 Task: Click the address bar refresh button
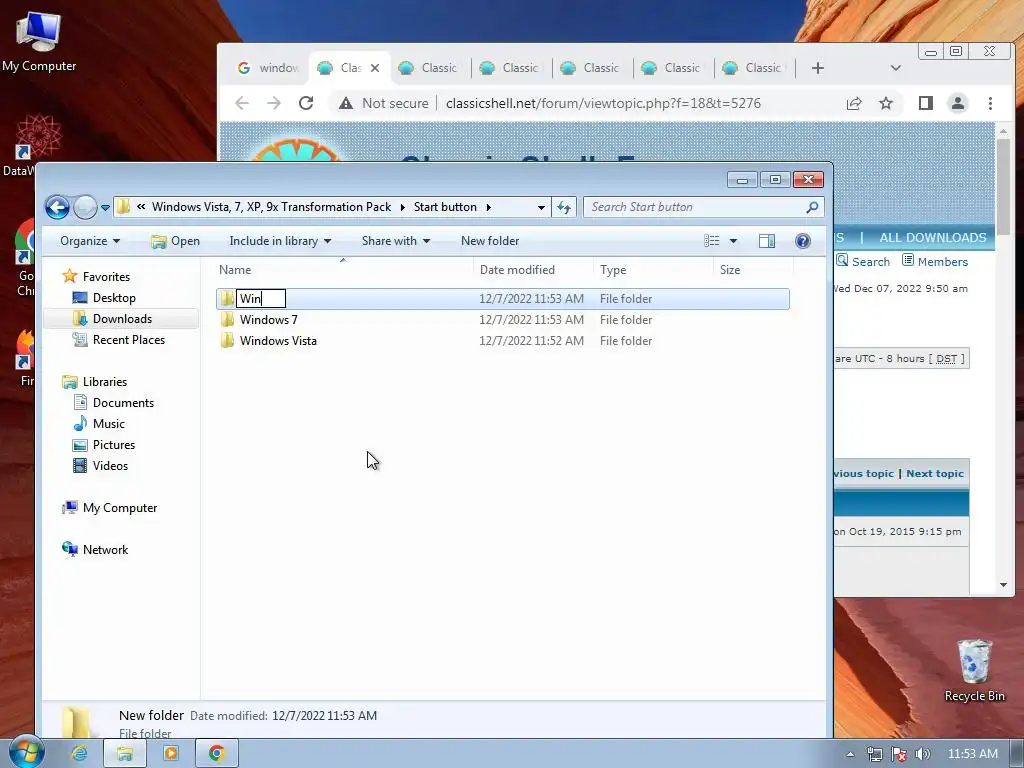coord(564,208)
